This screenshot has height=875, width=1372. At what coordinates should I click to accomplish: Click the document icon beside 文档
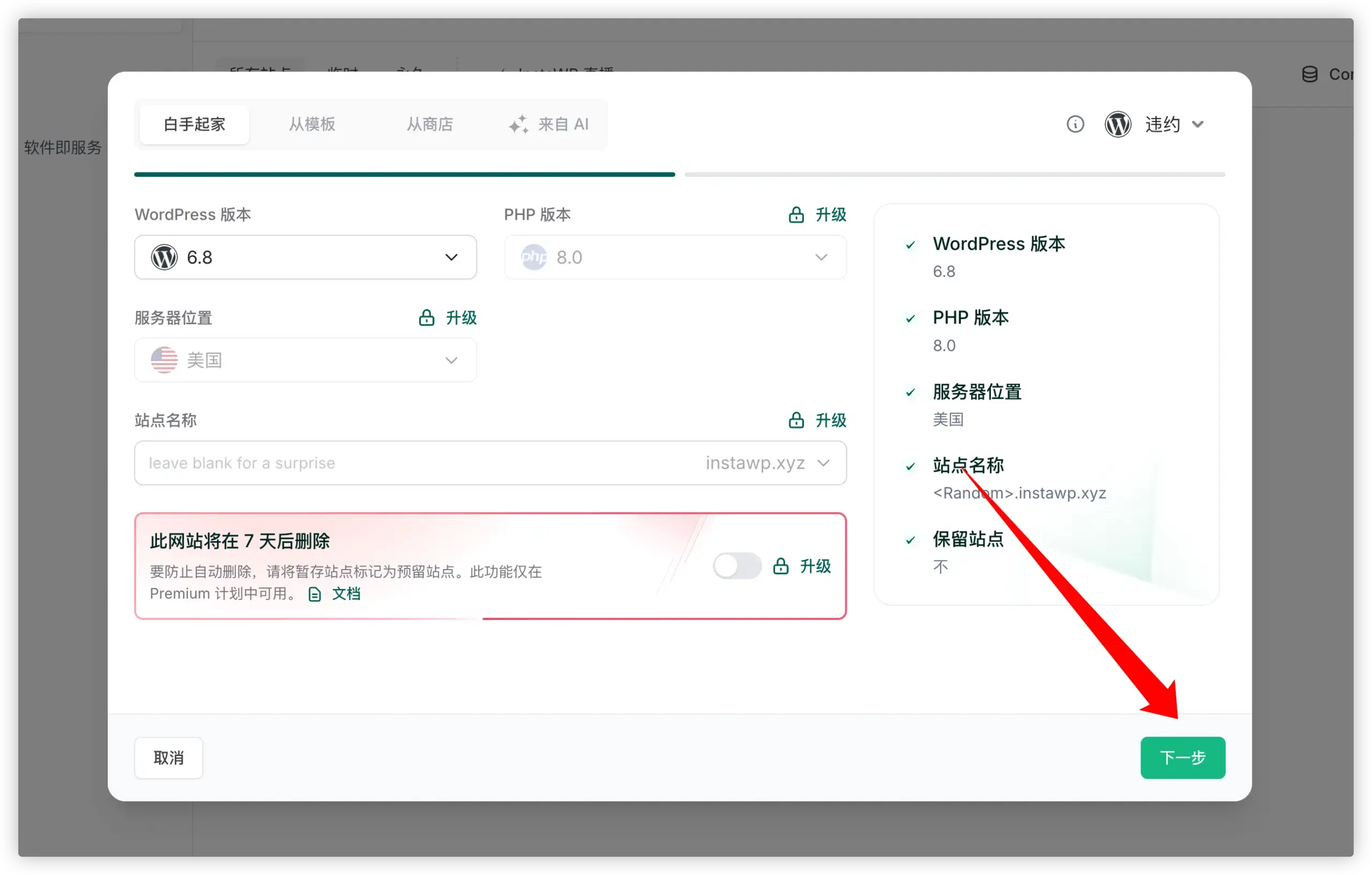315,595
